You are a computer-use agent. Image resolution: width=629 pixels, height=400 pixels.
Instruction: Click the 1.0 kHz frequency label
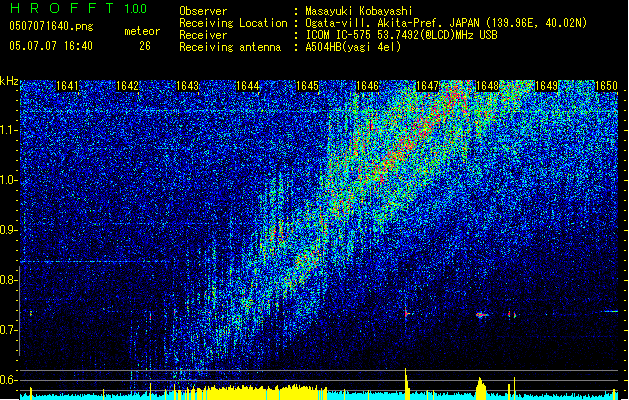(9, 181)
